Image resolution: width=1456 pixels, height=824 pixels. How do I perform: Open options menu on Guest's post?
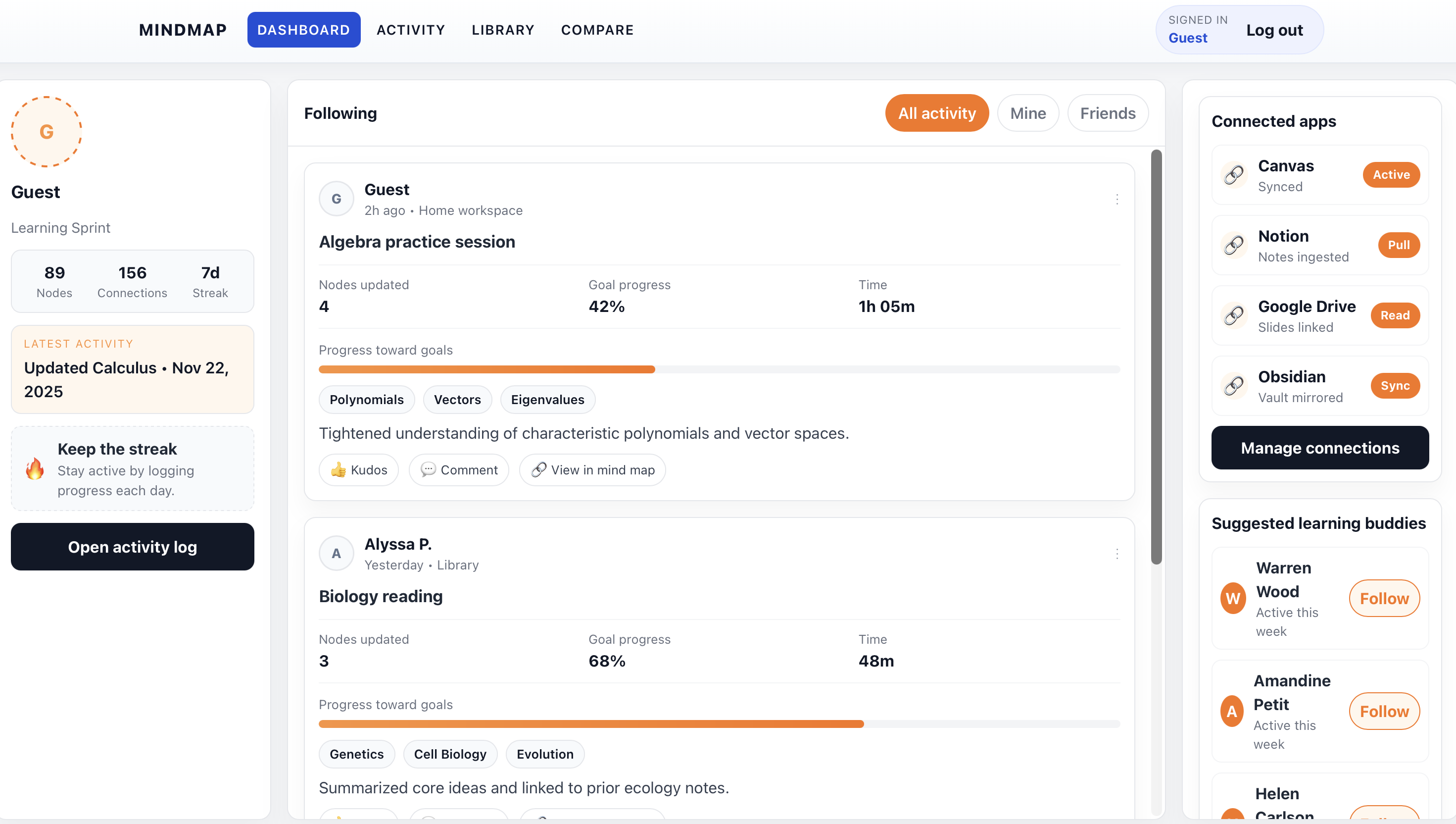(1116, 199)
